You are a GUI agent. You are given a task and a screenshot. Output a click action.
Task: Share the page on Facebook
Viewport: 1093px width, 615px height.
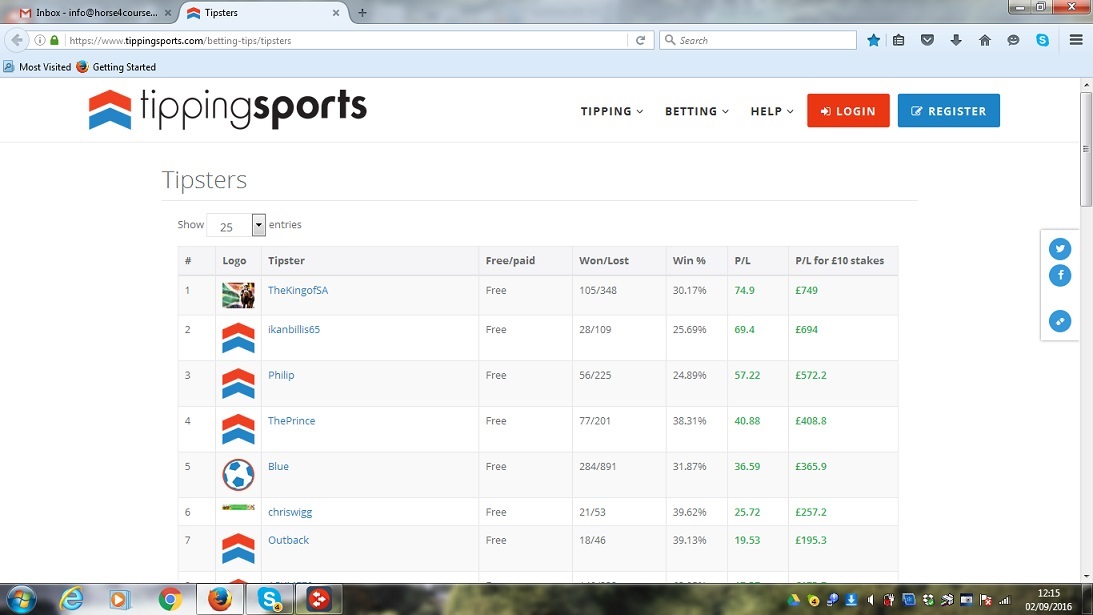[1060, 275]
